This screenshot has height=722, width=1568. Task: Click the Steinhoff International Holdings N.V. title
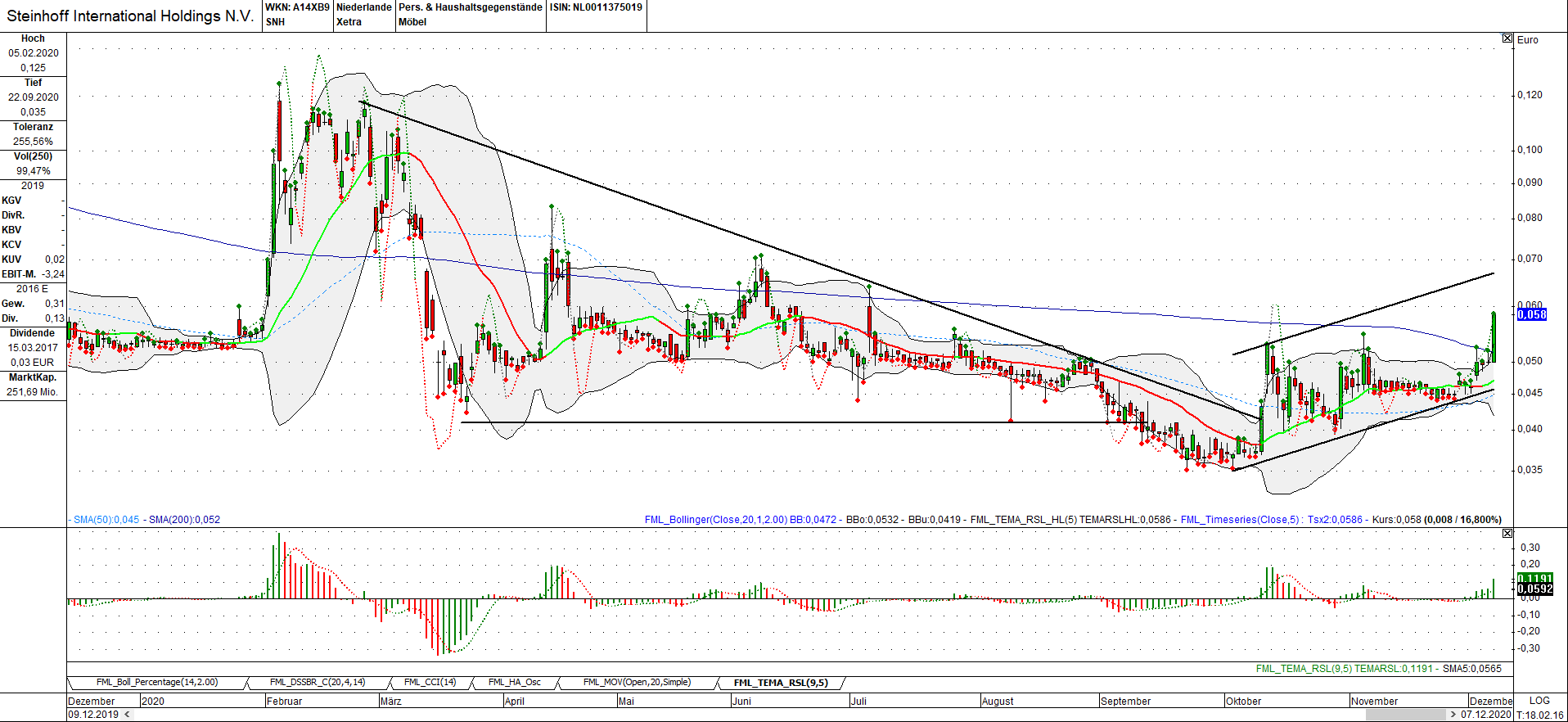pyautogui.click(x=130, y=16)
